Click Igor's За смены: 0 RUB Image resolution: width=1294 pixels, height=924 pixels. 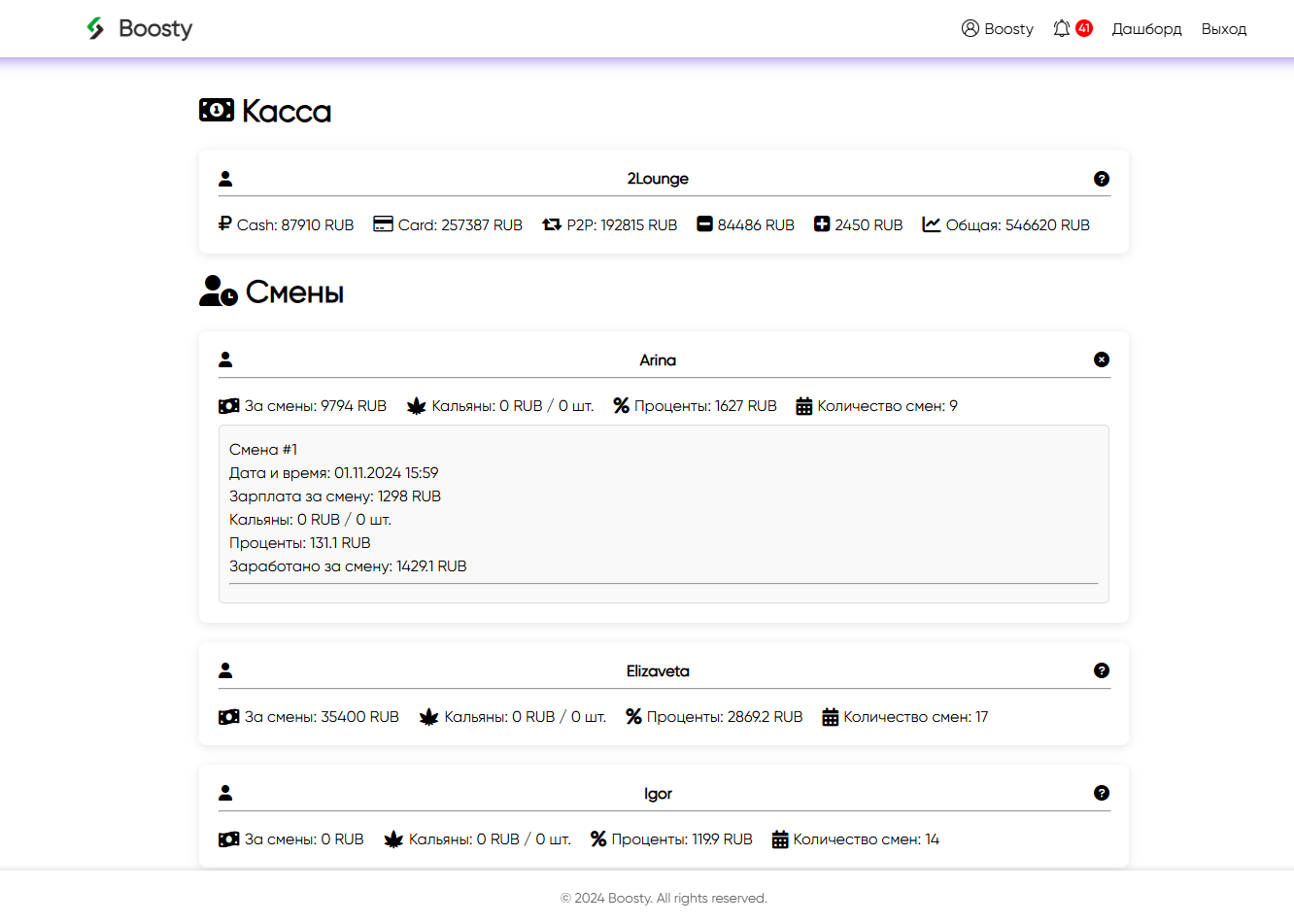tap(304, 839)
